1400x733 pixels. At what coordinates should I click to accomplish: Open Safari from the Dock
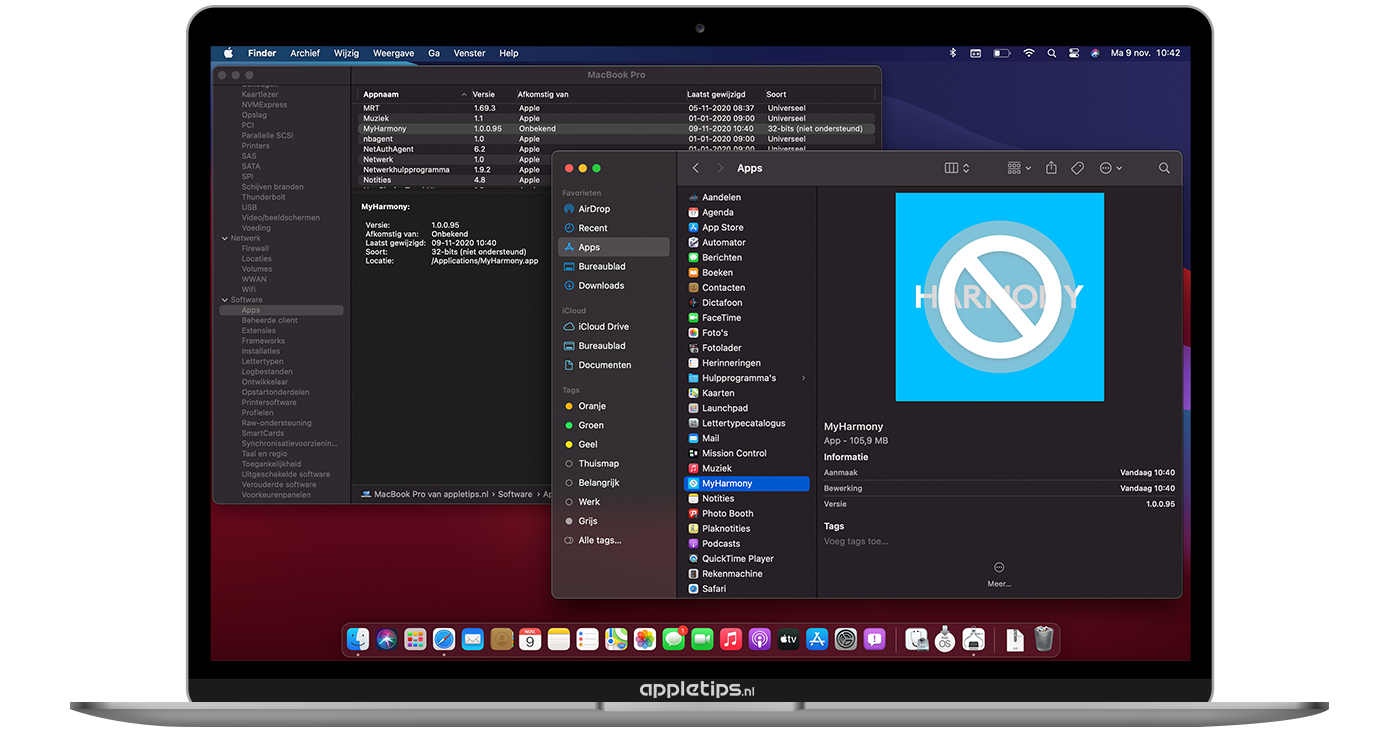[x=444, y=639]
